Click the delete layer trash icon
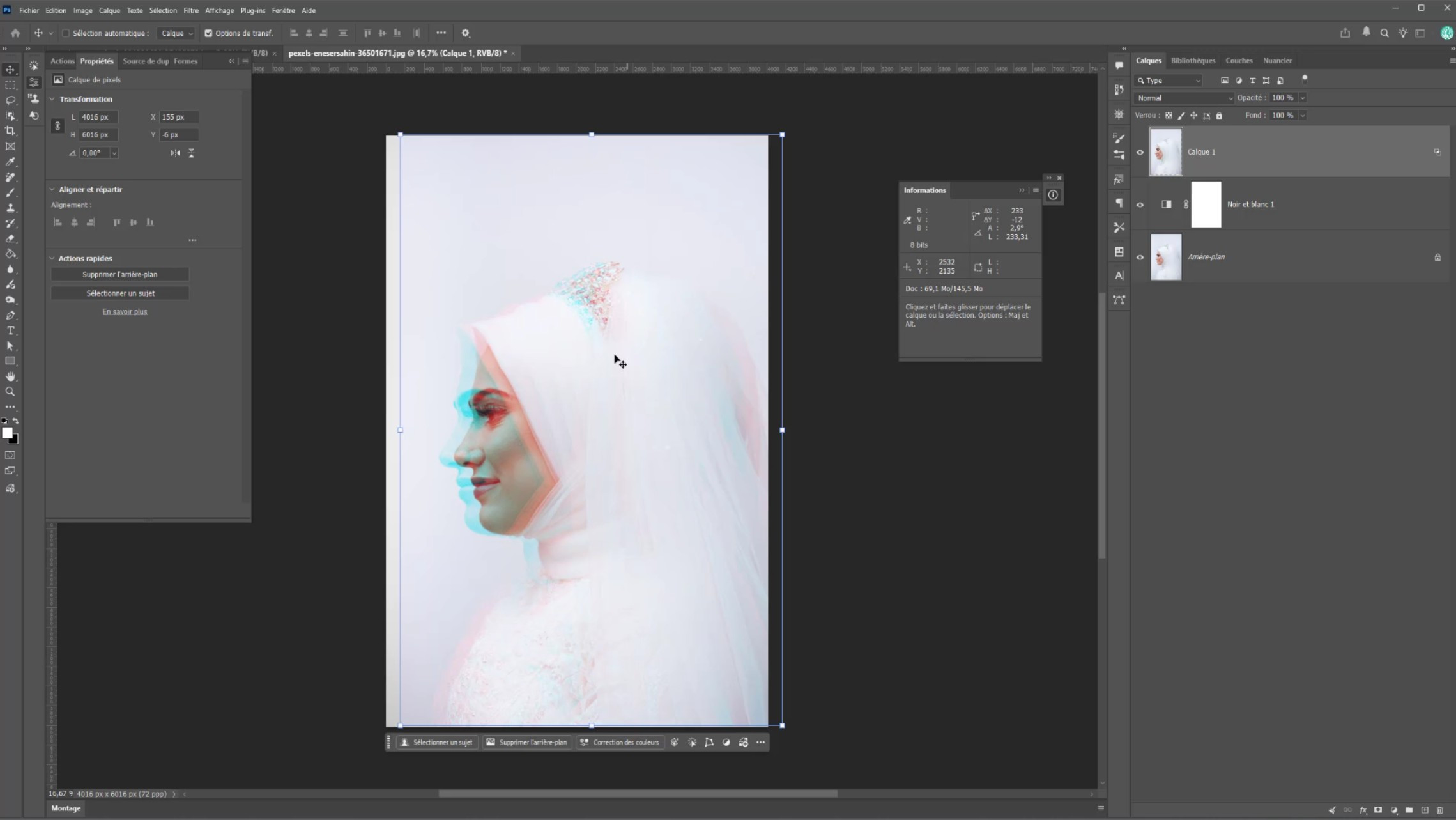 coord(1440,810)
